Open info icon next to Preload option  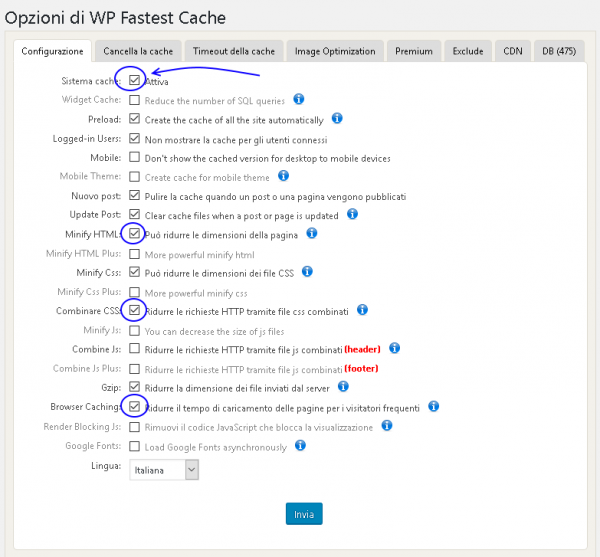pos(337,119)
